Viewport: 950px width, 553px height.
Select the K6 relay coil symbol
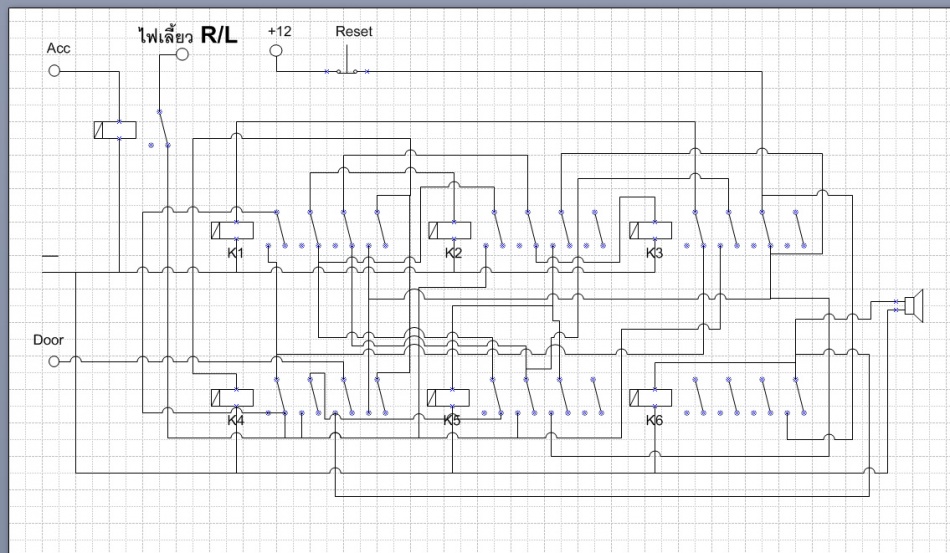650,397
